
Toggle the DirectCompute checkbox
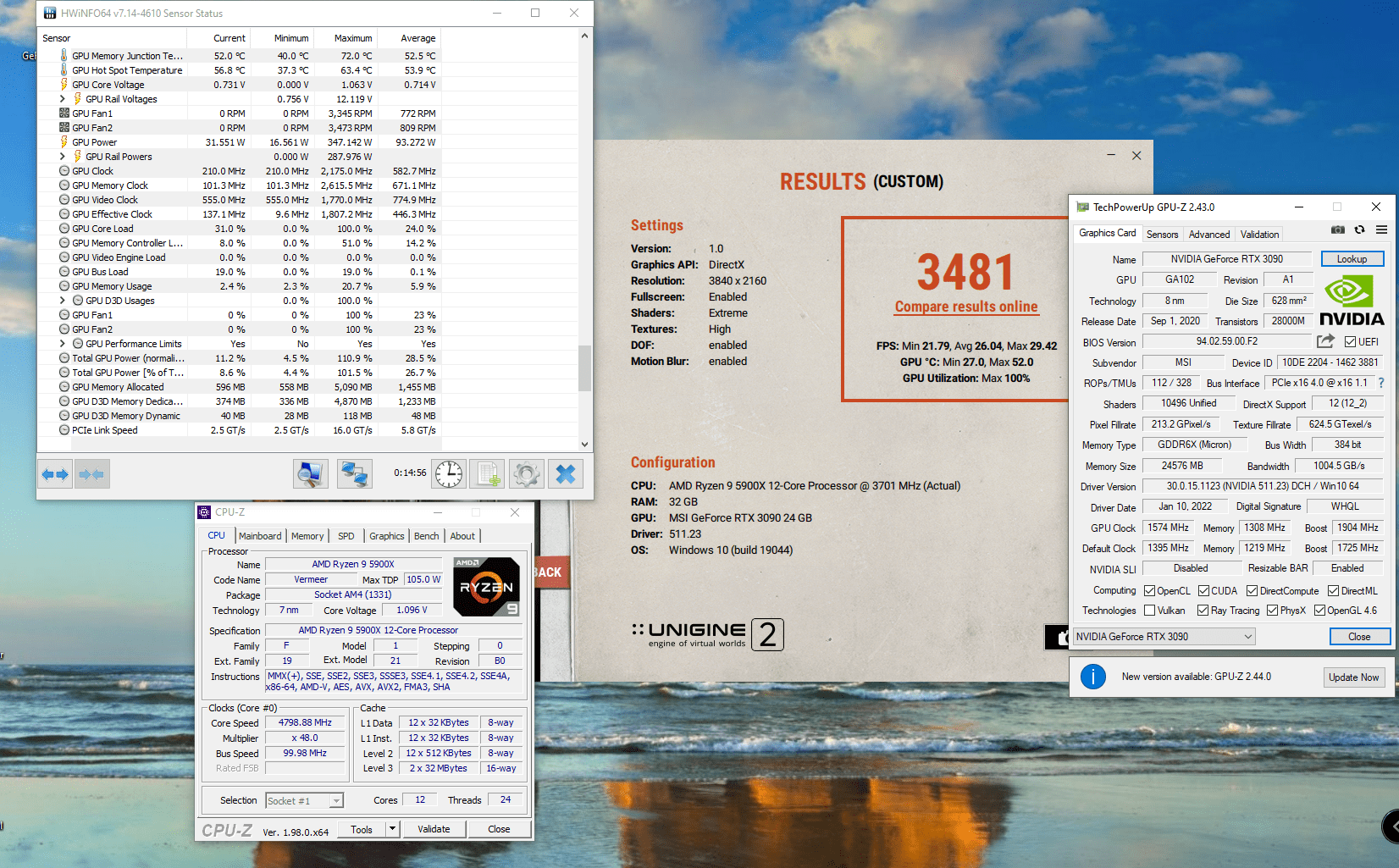pos(1252,591)
